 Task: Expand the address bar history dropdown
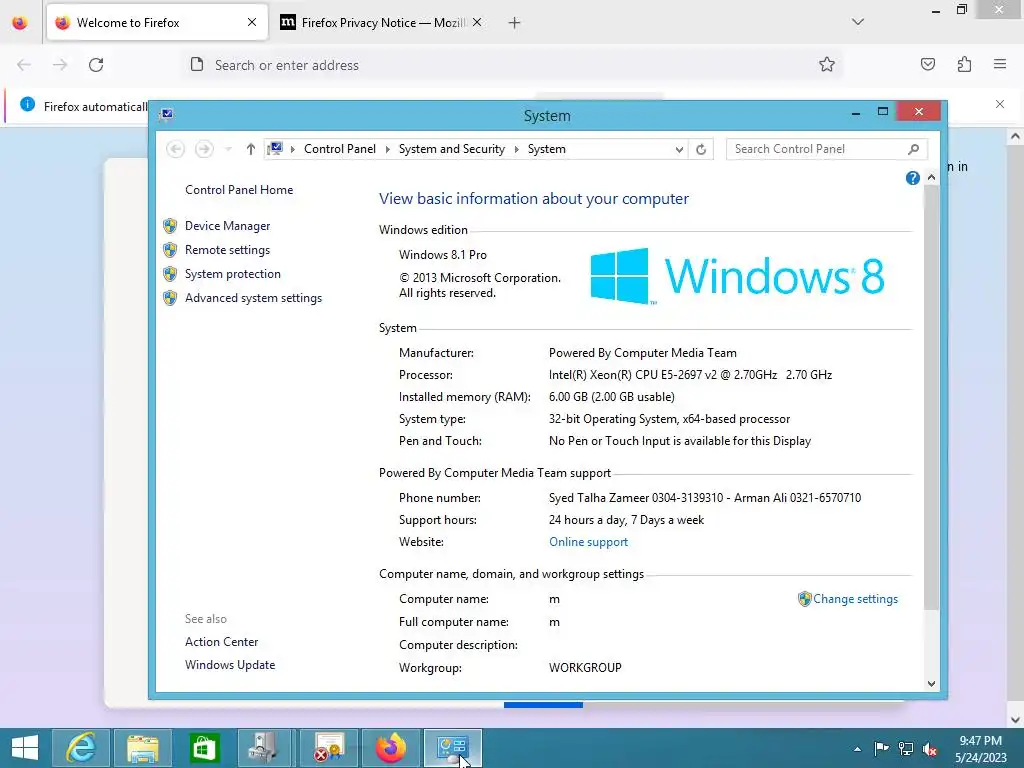point(679,150)
